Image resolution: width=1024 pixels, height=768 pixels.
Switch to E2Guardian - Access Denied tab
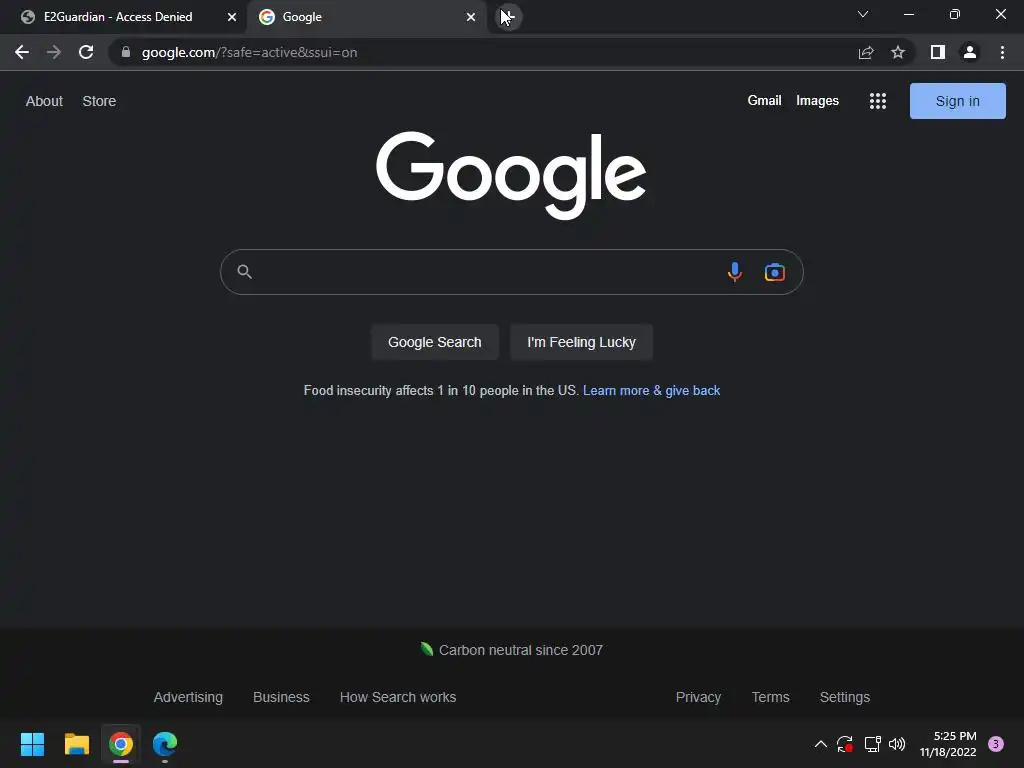118,17
